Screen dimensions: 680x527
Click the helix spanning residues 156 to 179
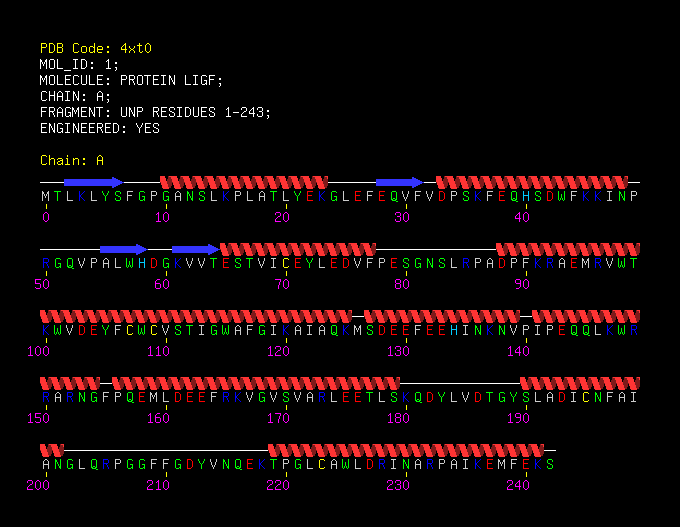[256, 383]
